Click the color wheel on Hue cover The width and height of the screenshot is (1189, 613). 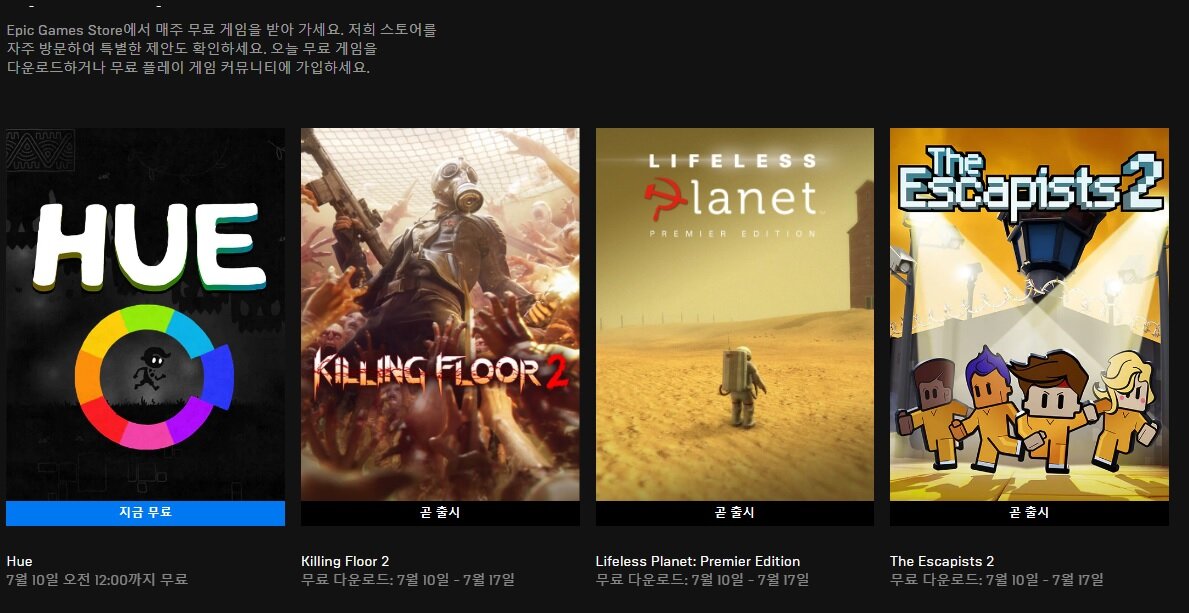click(154, 377)
